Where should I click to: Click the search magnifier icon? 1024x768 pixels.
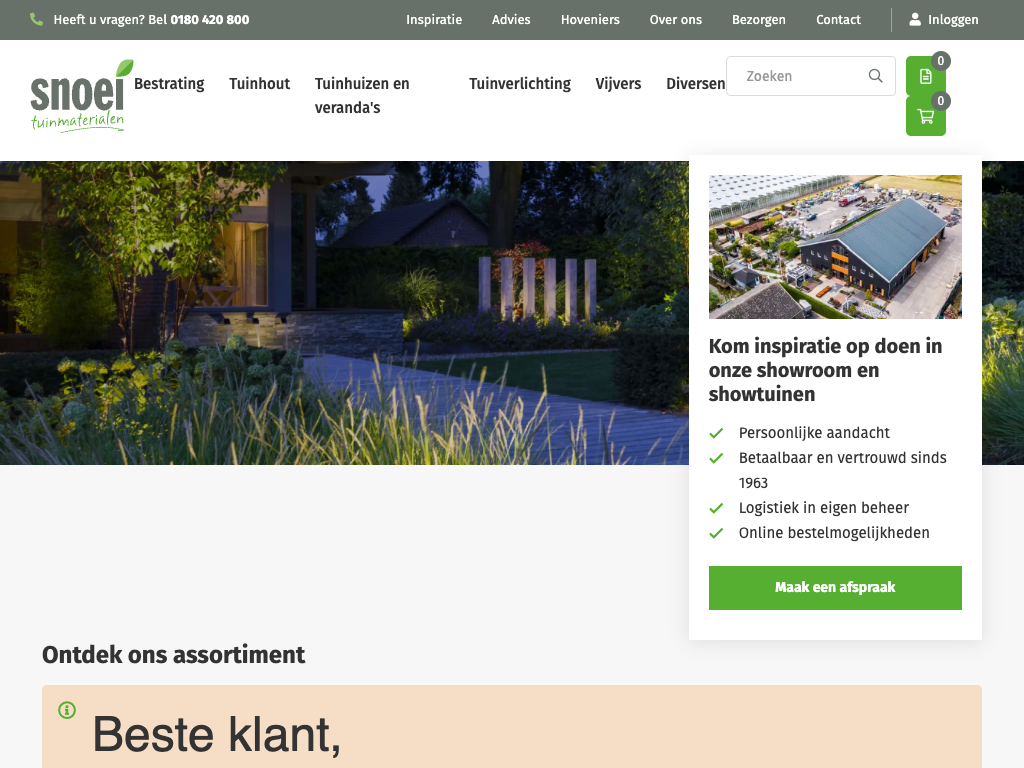click(x=876, y=76)
